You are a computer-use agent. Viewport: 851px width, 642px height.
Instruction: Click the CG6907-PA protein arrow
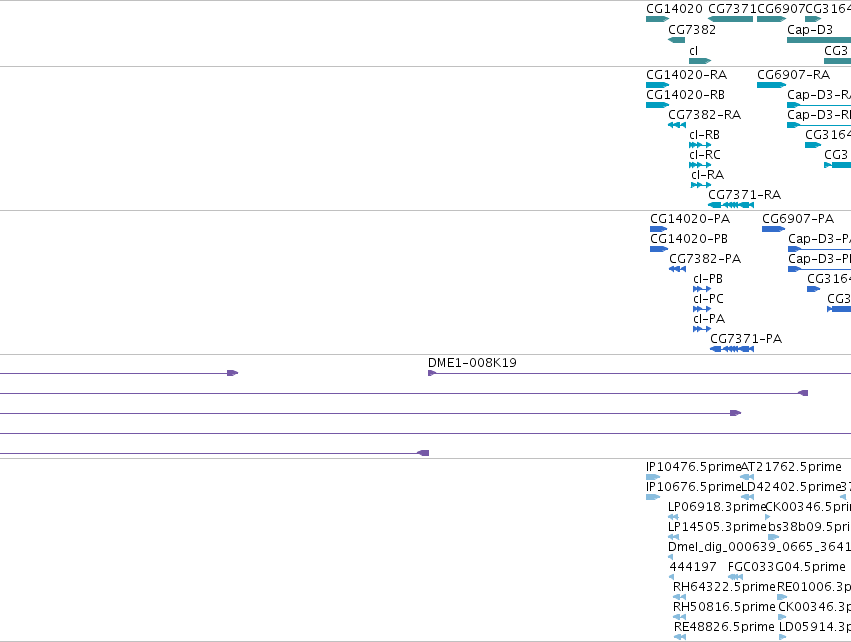[773, 229]
